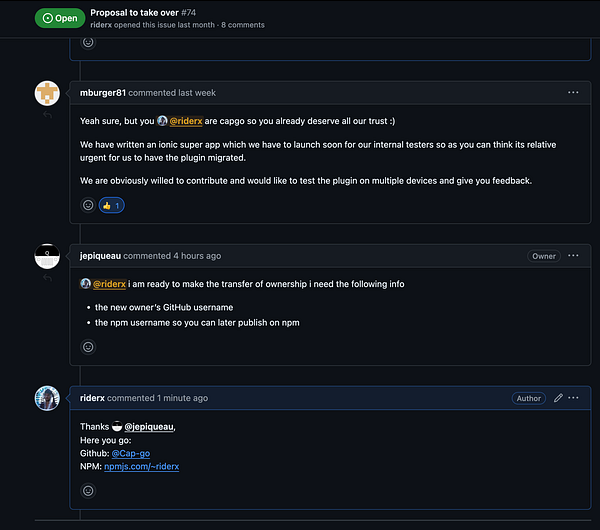Click @riderx mention in jepiqueau's comment
Screen dimensions: 600x530
pos(110,284)
